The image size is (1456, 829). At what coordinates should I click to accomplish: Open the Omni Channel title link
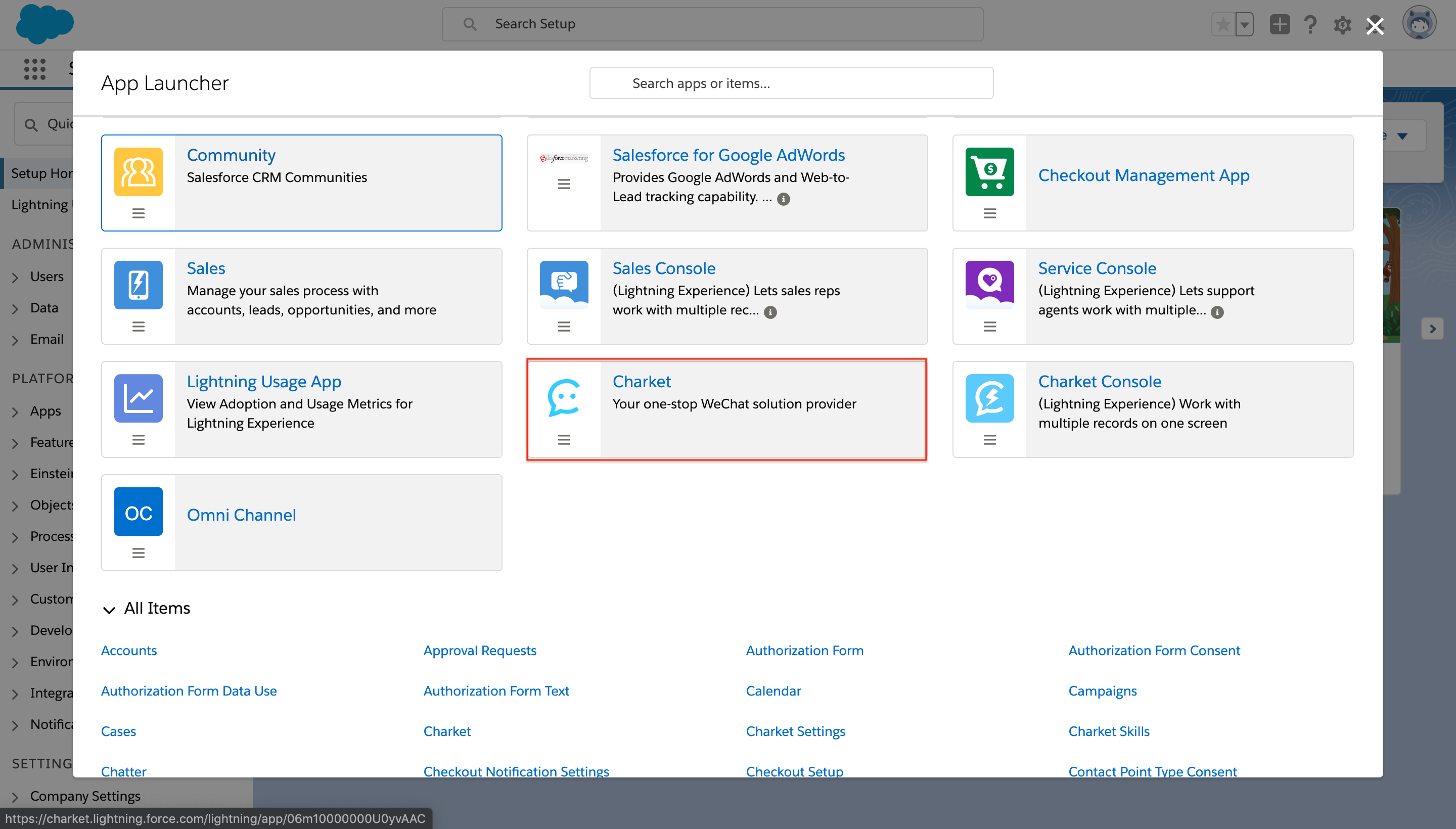click(x=241, y=515)
